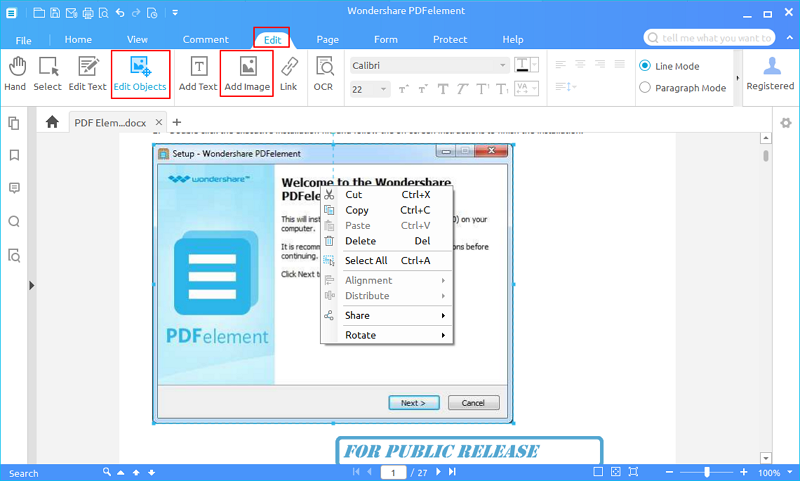Open file using the folder icon
The image size is (800, 481).
point(39,13)
